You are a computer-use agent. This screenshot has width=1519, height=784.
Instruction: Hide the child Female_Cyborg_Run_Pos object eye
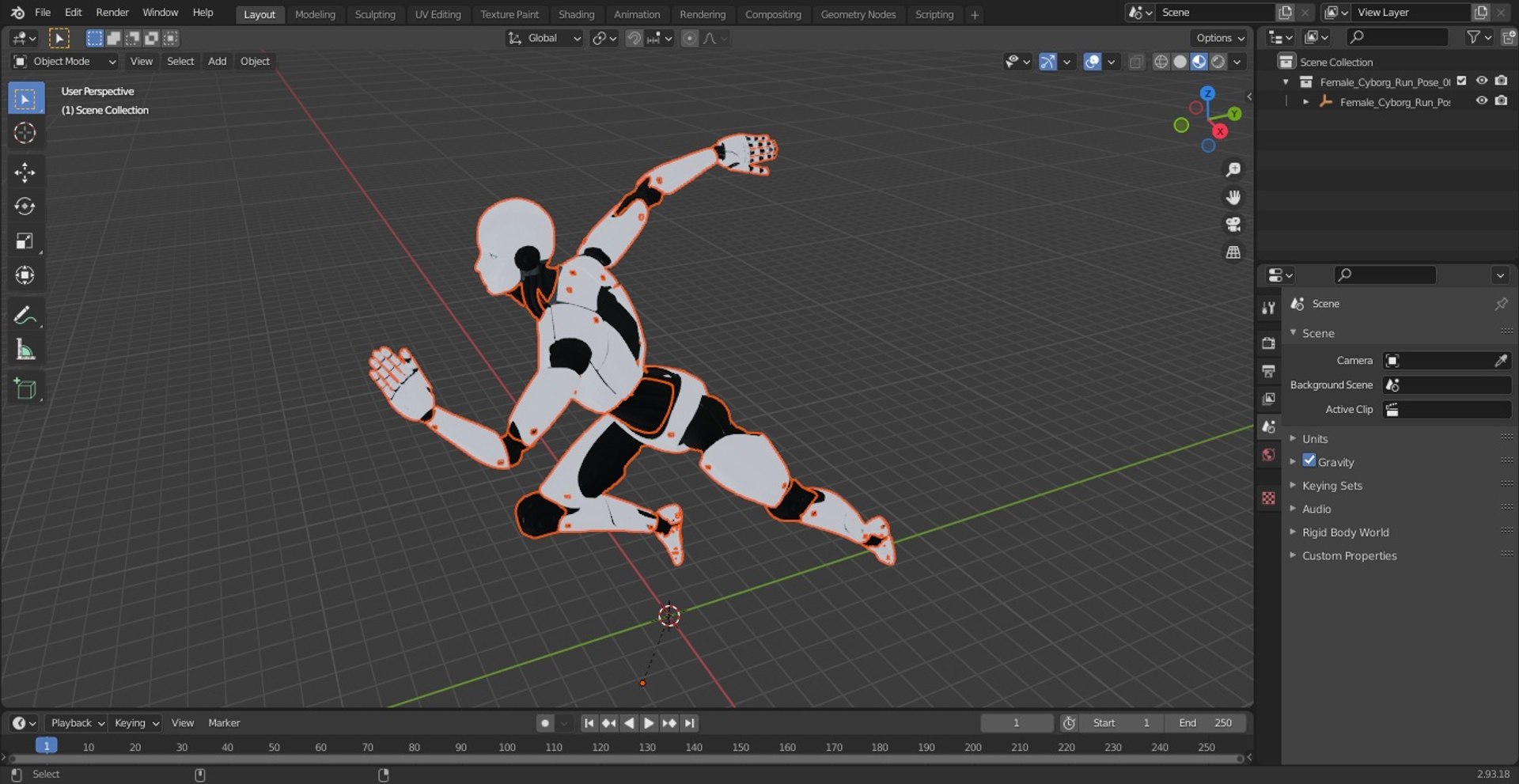click(1482, 101)
